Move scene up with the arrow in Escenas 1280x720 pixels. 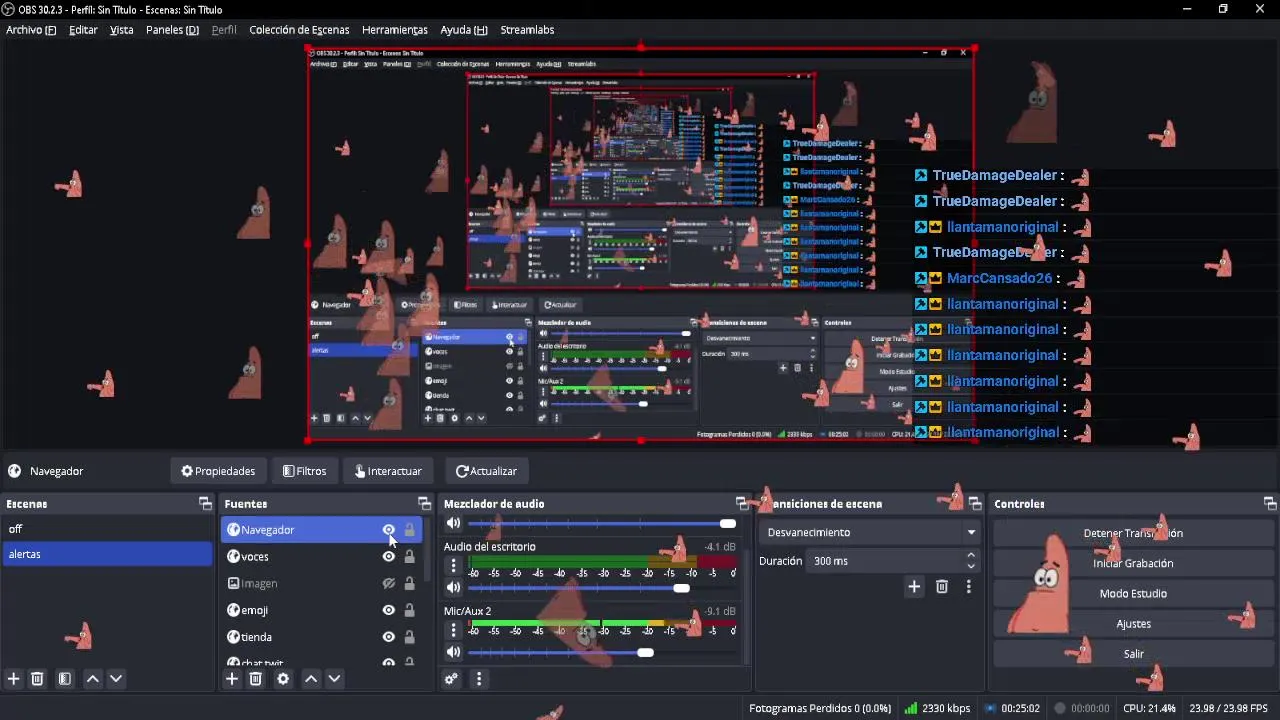coord(93,679)
